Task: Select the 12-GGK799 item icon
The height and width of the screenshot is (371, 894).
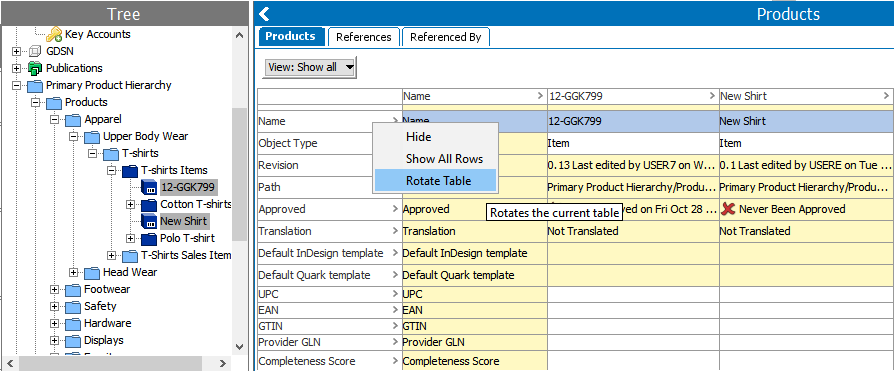Action: pyautogui.click(x=149, y=187)
